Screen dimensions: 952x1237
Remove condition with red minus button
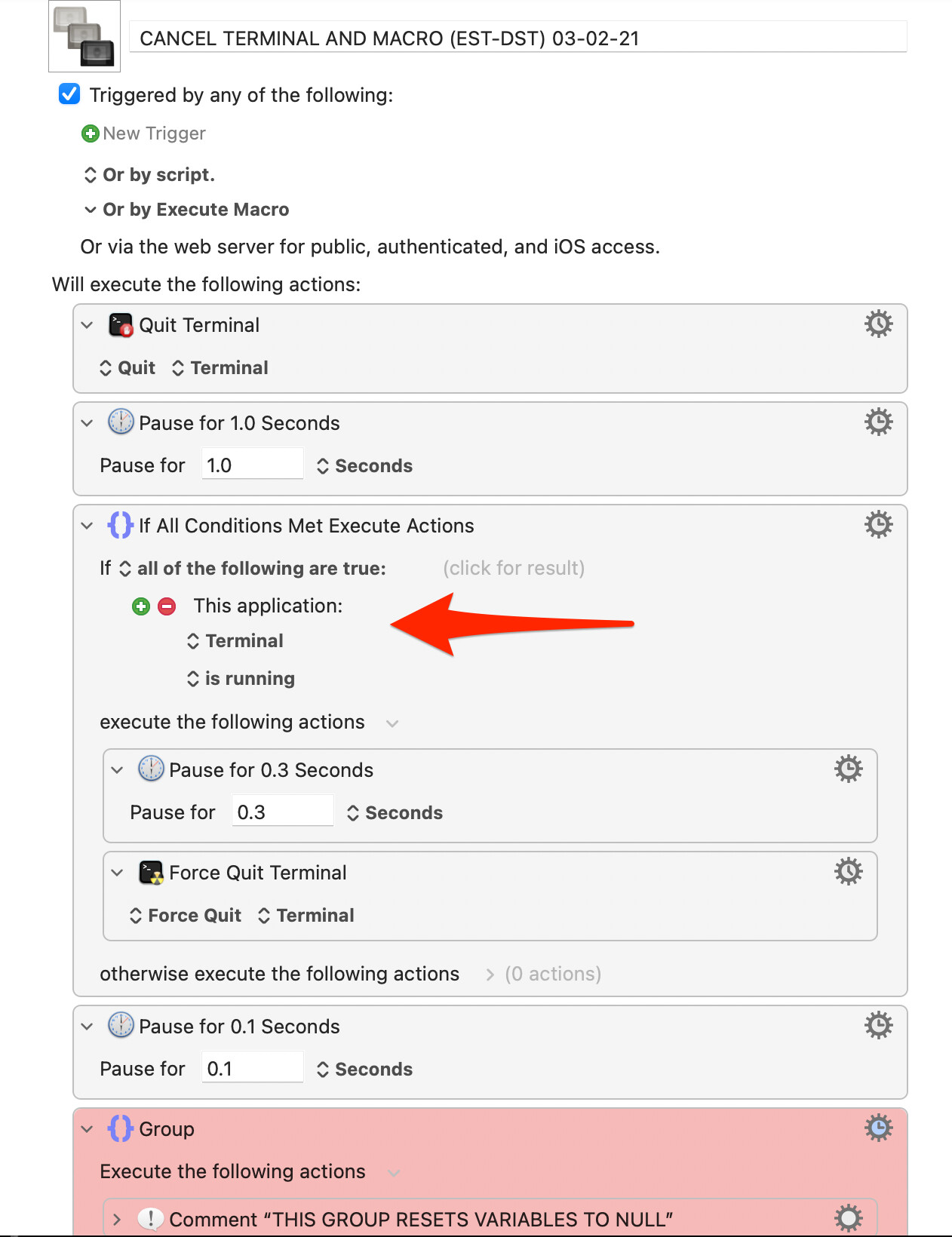[167, 606]
